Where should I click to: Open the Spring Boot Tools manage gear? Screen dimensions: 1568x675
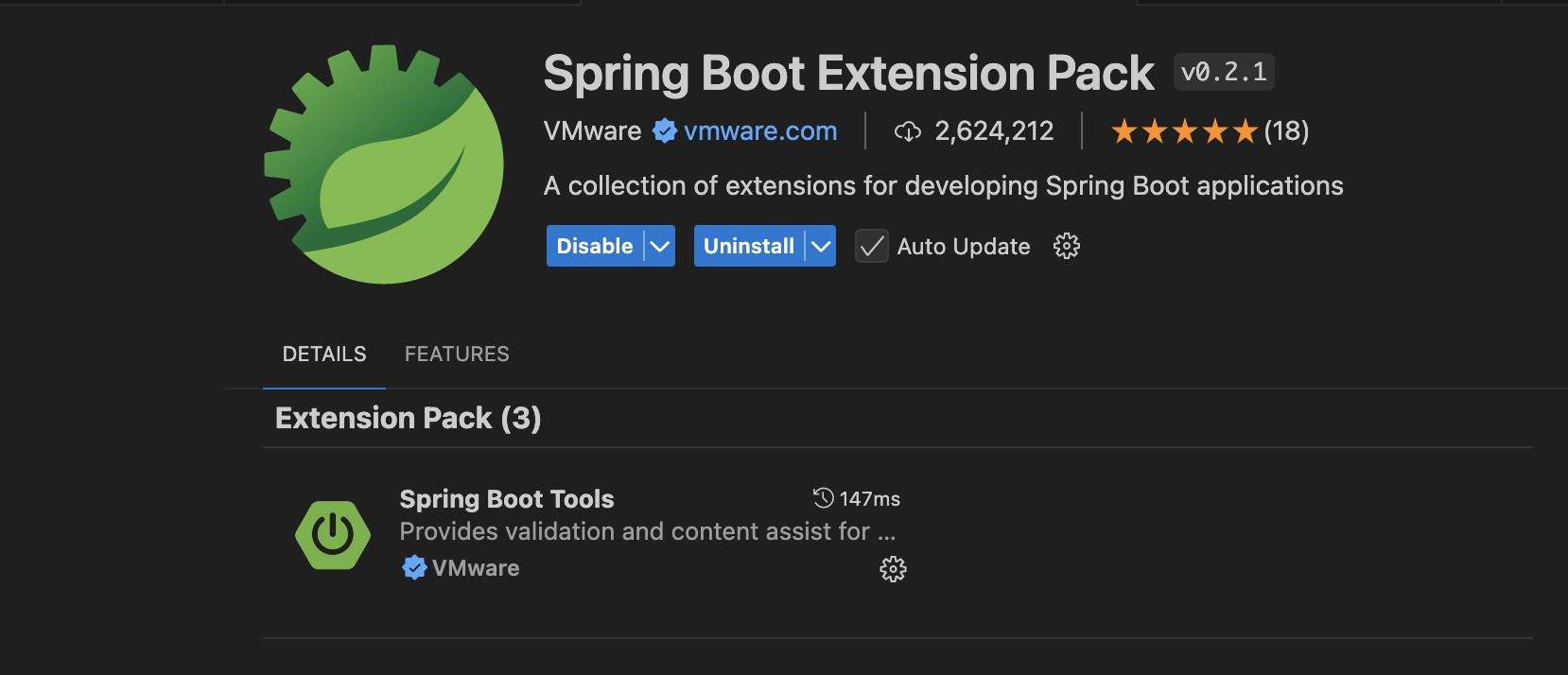coord(893,569)
